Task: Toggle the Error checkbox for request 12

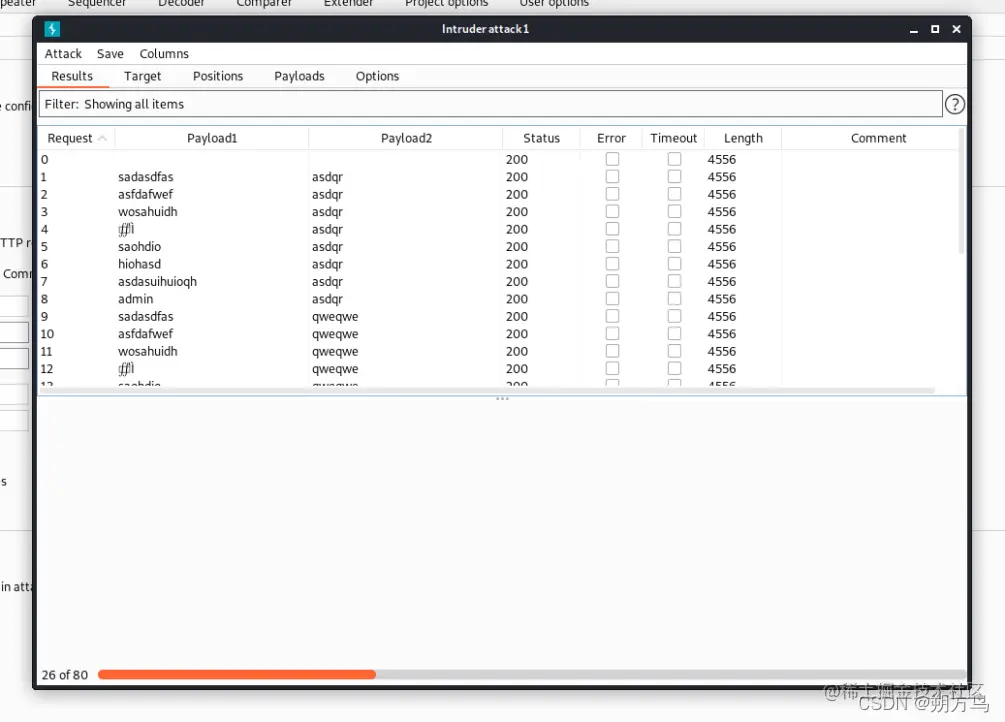Action: (612, 369)
